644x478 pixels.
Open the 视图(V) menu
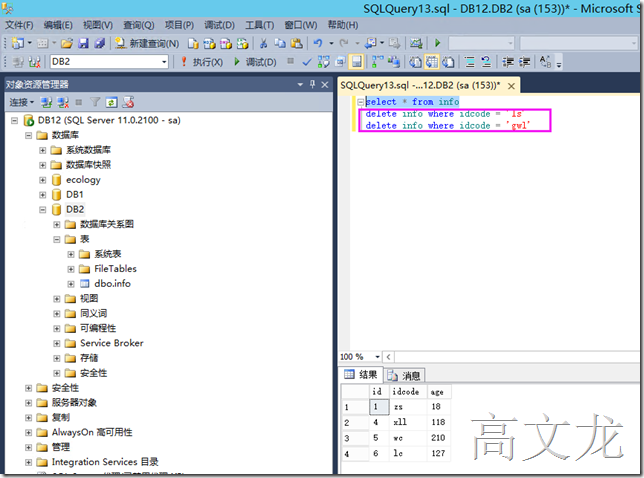[98, 25]
